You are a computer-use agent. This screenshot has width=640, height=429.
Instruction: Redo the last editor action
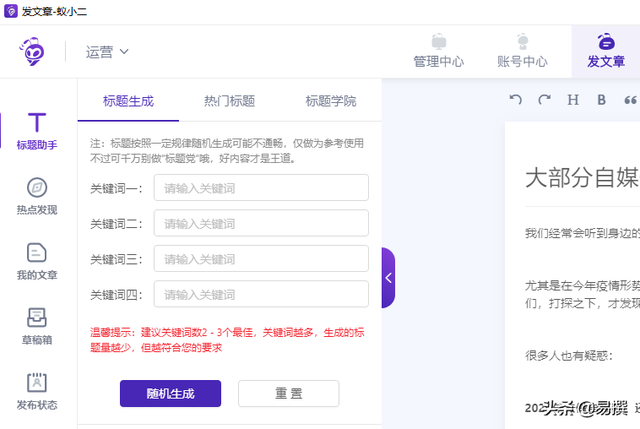(544, 100)
